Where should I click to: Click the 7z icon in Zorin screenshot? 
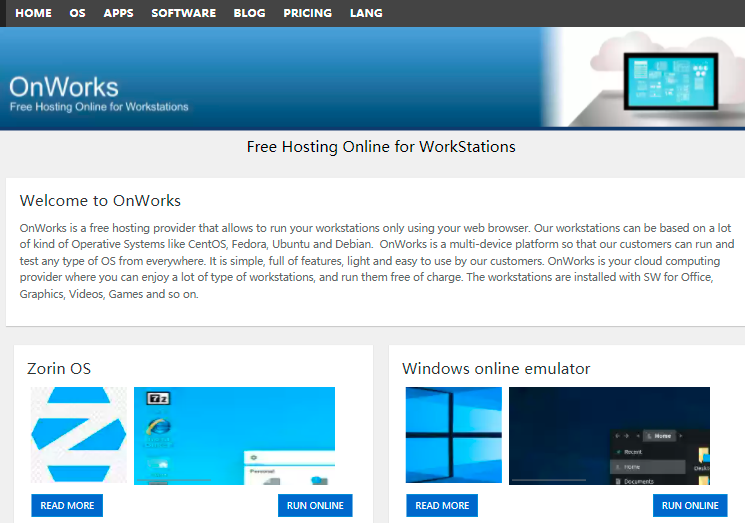[158, 398]
